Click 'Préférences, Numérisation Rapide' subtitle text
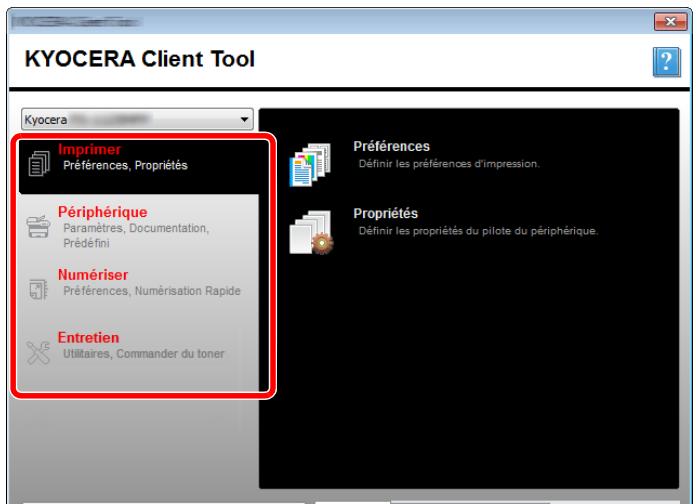The height and width of the screenshot is (504, 698). pos(152,291)
